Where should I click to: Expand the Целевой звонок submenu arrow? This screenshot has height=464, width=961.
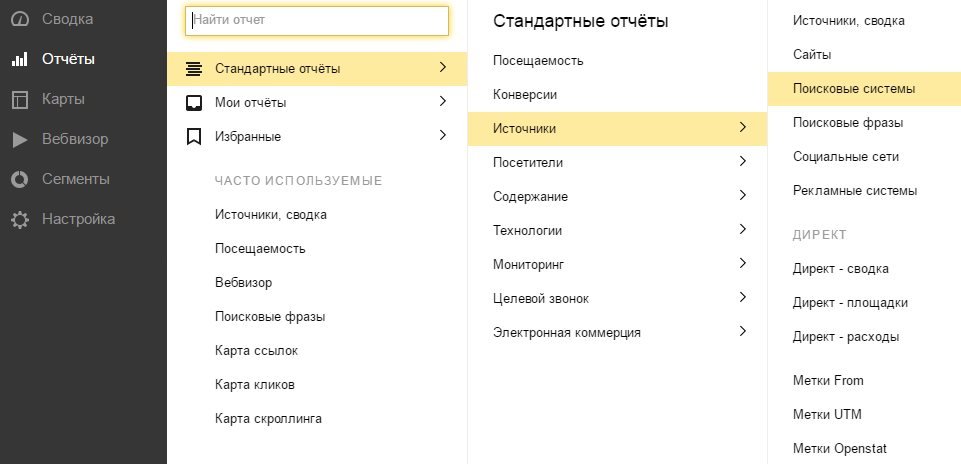pos(743,297)
